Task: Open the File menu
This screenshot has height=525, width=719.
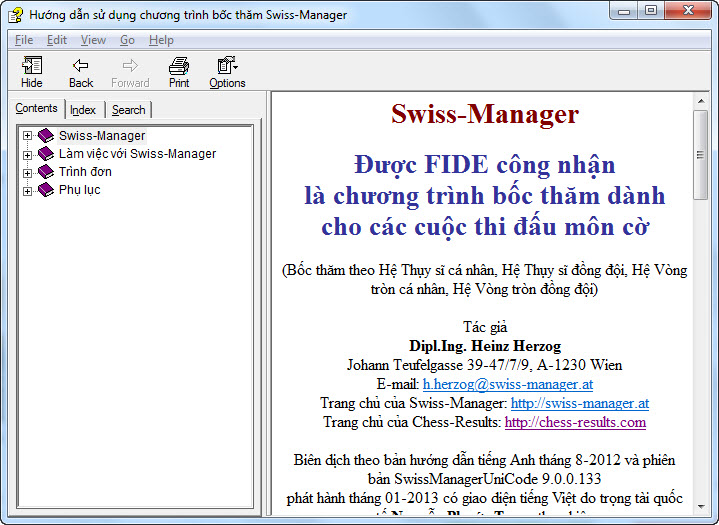Action: [x=24, y=40]
